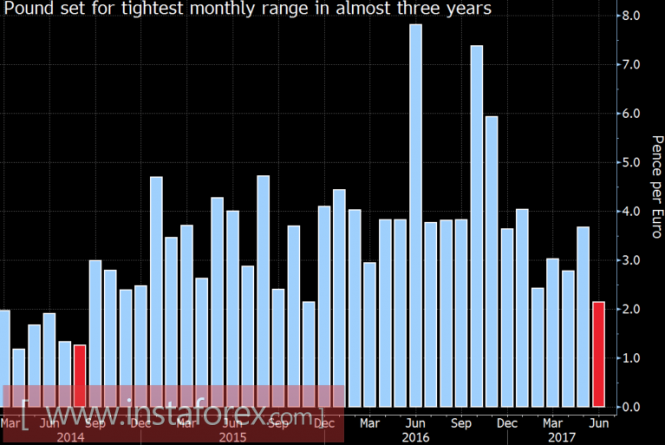The width and height of the screenshot is (665, 445).
Task: Open the www.instaforex.com watermark link
Action: click(172, 412)
